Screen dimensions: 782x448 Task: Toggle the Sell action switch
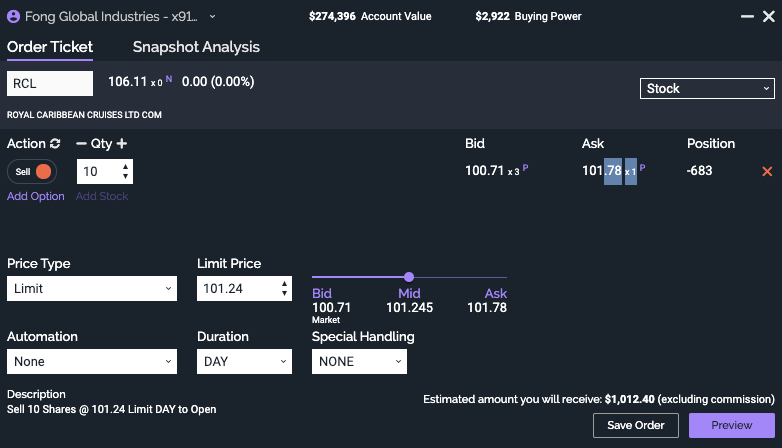pos(32,172)
